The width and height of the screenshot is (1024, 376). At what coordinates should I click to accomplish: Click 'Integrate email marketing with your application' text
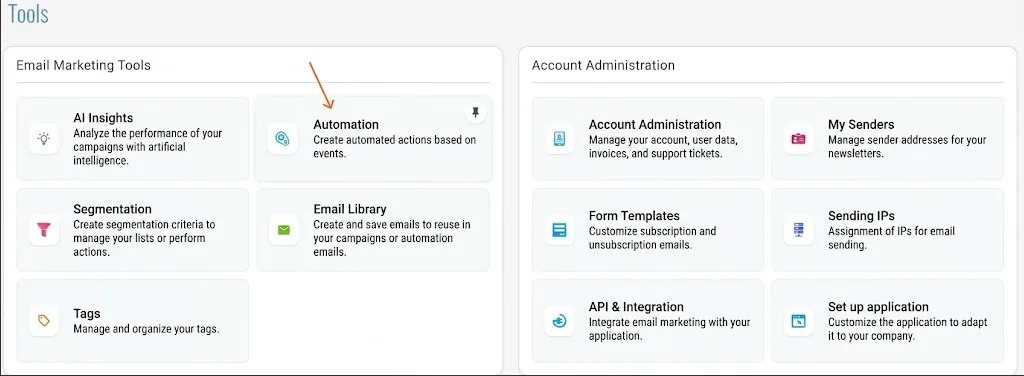(669, 329)
